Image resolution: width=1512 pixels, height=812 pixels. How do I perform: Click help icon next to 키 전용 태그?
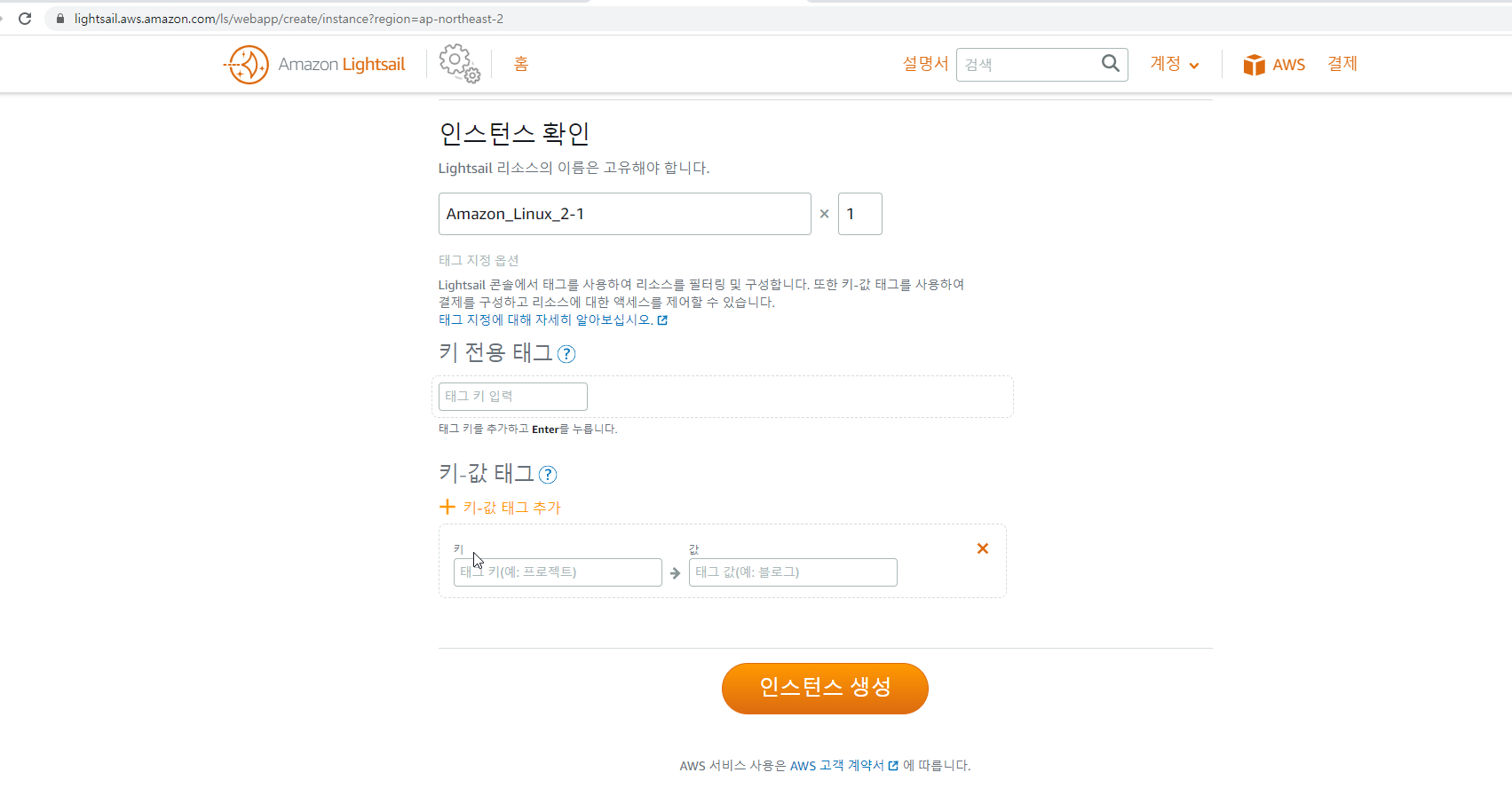[566, 354]
